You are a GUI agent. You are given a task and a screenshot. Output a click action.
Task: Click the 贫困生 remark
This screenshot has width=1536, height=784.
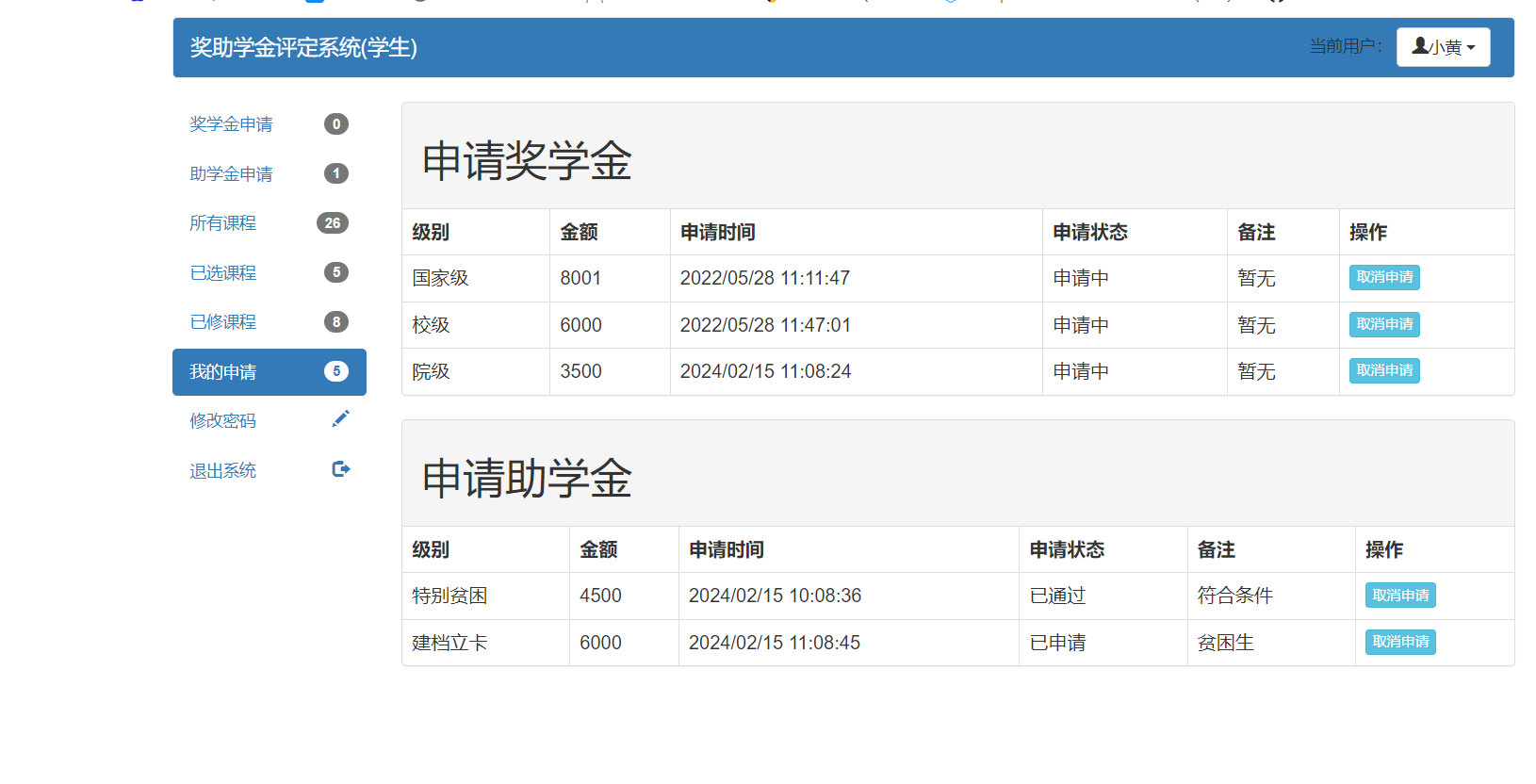1225,643
